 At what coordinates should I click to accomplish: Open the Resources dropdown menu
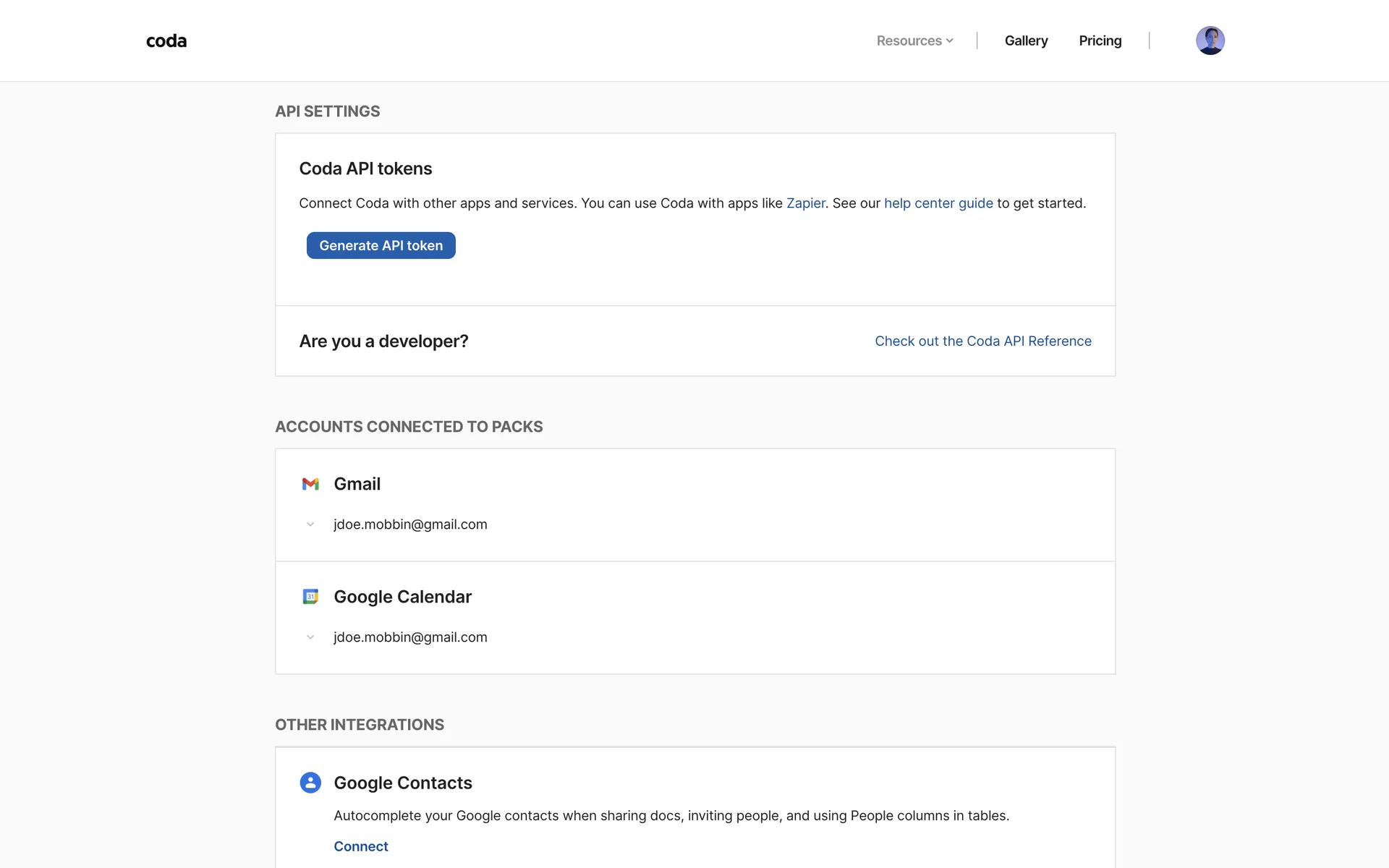914,41
